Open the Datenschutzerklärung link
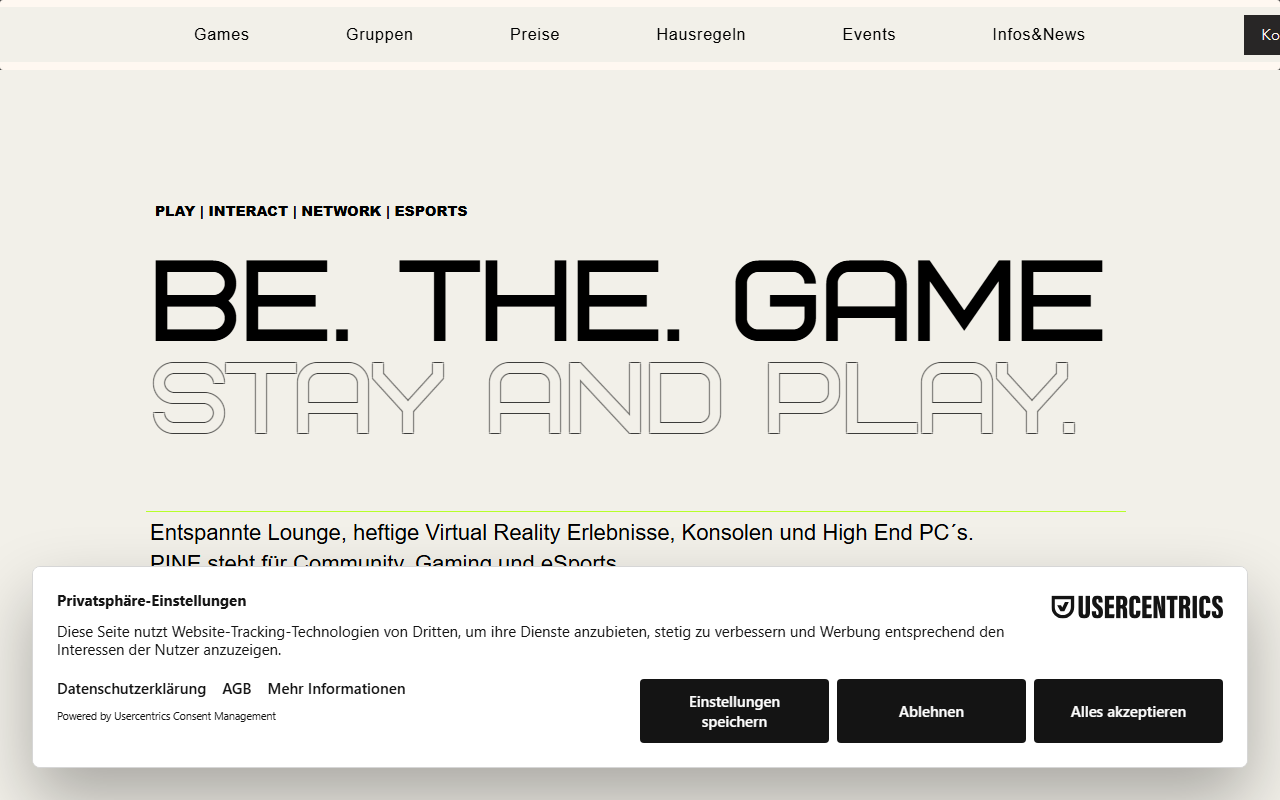This screenshot has height=800, width=1280. click(131, 689)
